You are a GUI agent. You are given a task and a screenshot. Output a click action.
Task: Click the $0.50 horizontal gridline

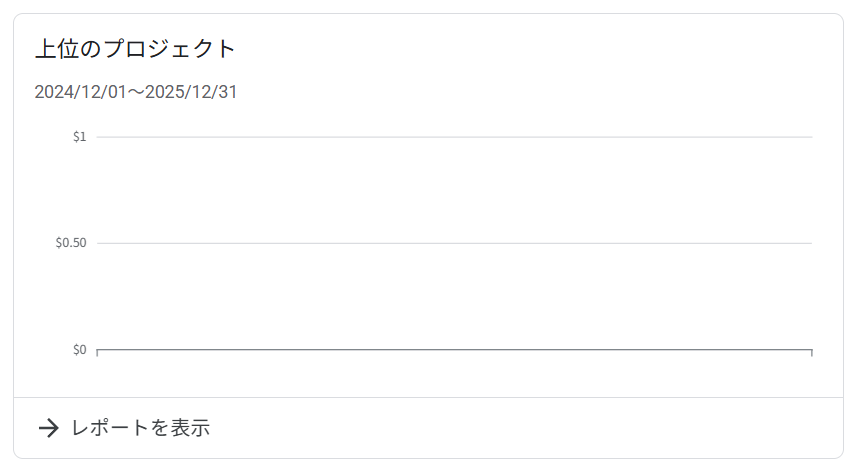(x=455, y=243)
